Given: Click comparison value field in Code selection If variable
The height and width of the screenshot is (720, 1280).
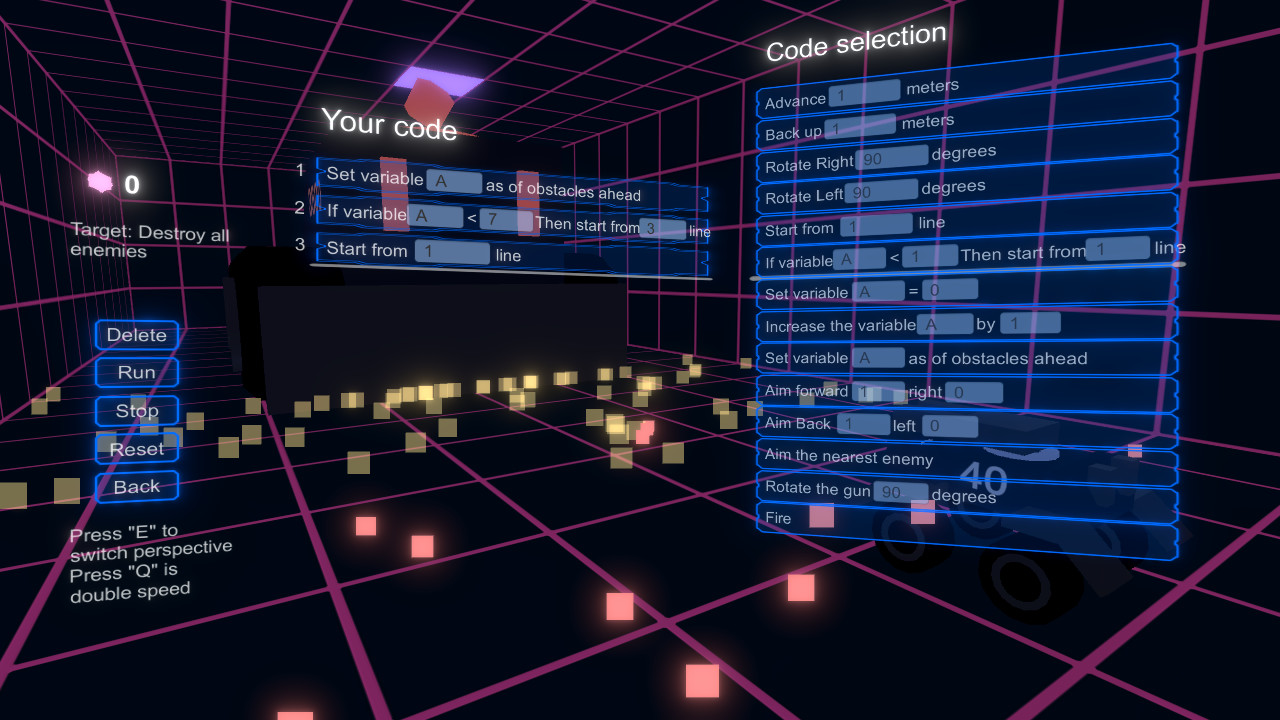Looking at the screenshot, I should tap(930, 256).
